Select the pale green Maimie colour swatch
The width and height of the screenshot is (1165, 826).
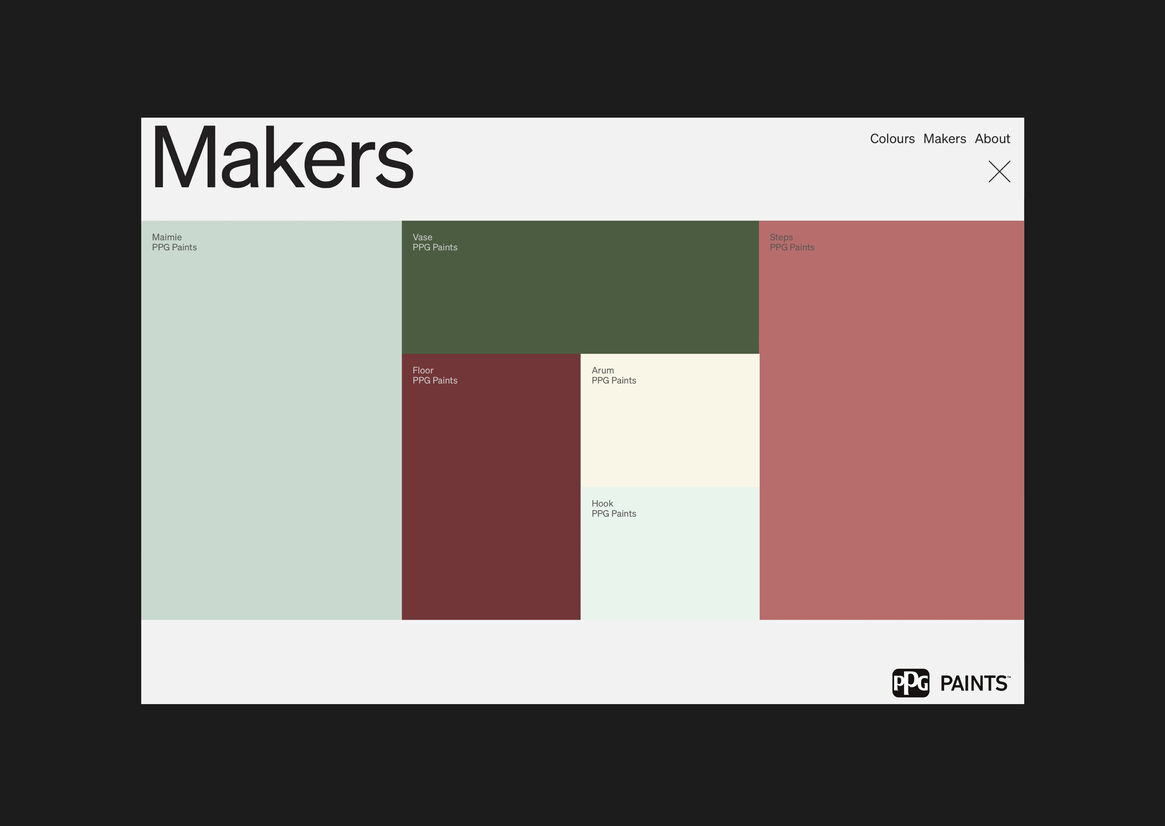coord(271,430)
